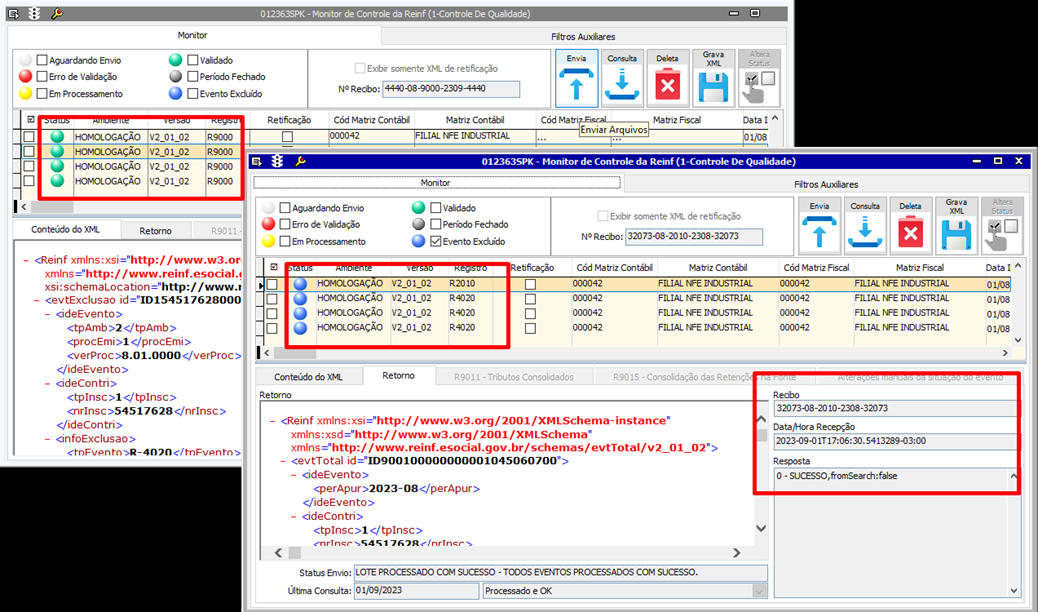Click the Resposta text '0 - SUCESSO,fromSearch:false'
This screenshot has height=612, width=1038.
(837, 476)
